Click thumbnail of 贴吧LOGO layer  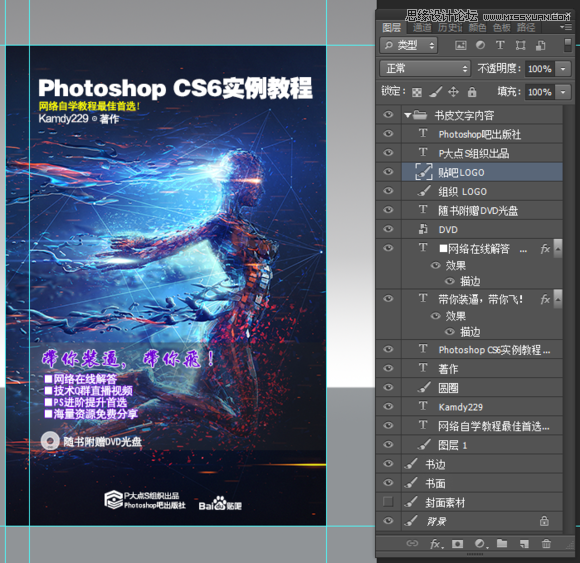tap(424, 172)
